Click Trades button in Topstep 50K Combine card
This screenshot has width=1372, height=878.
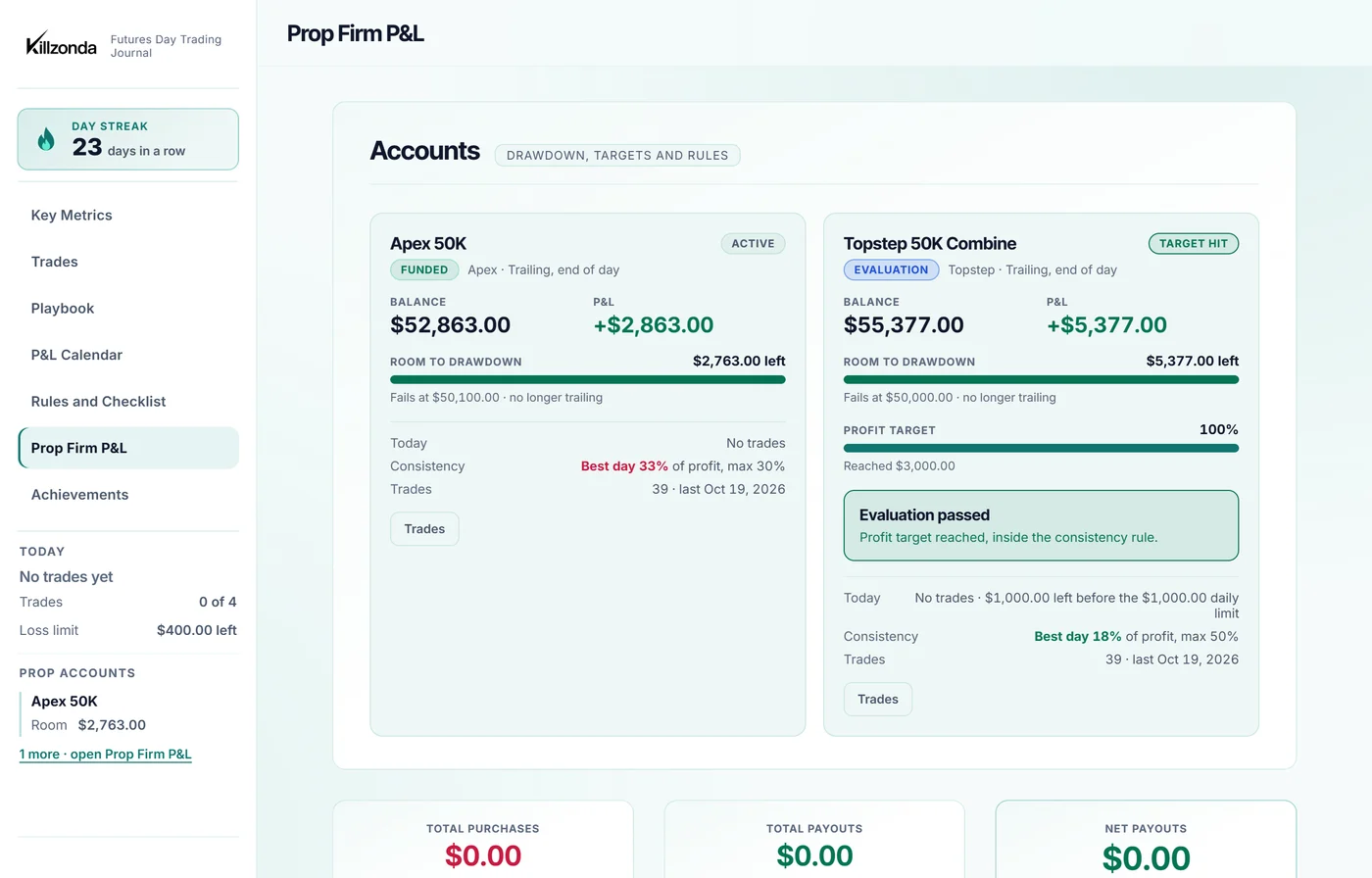point(878,700)
